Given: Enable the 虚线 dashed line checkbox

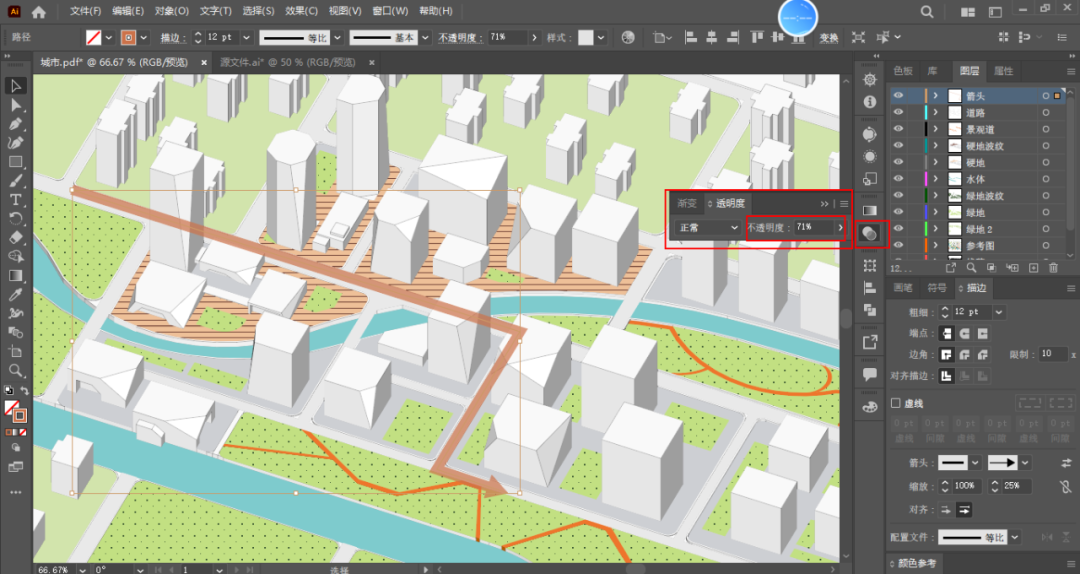Looking at the screenshot, I should (x=896, y=403).
